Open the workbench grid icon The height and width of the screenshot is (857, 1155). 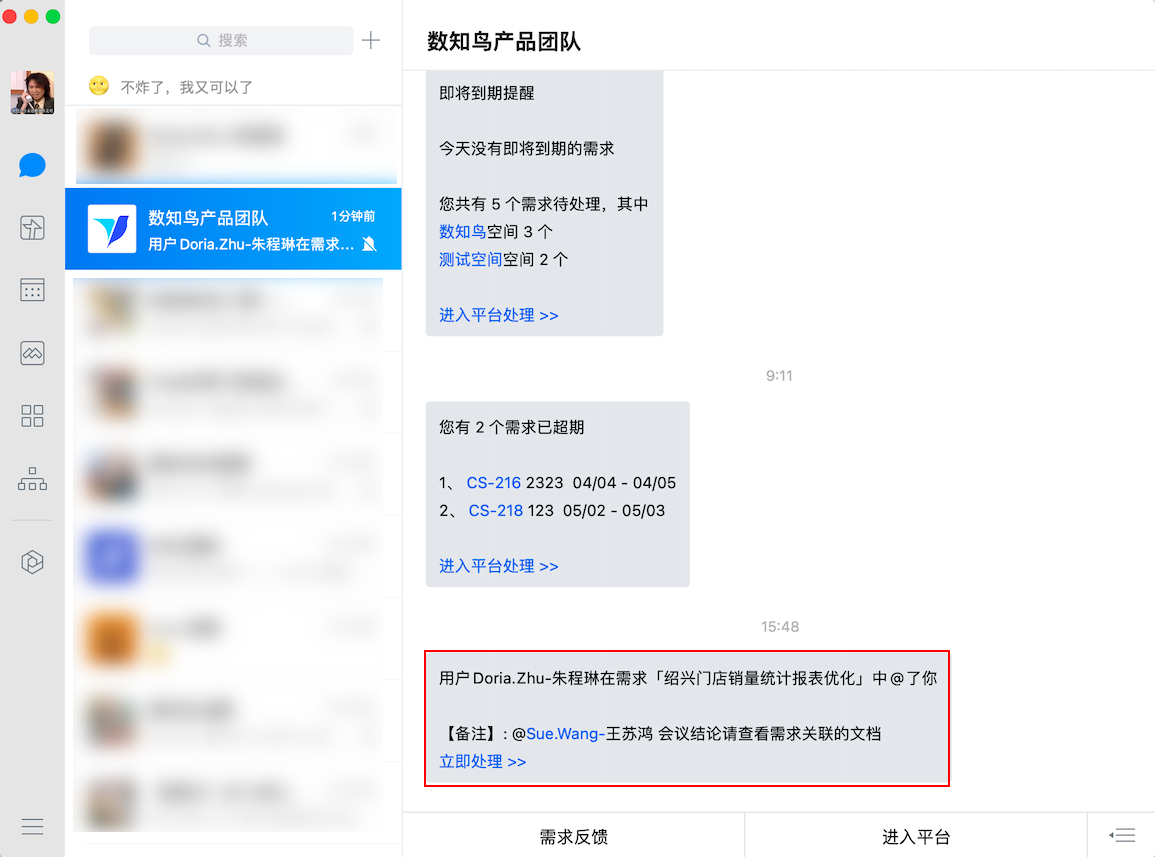coord(32,416)
